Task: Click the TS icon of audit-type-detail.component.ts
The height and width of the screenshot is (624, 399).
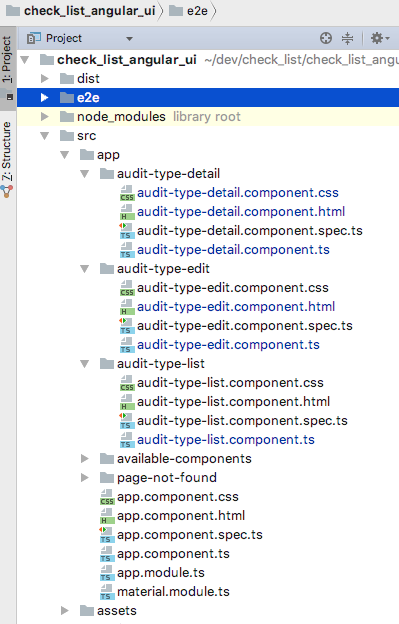Action: (x=127, y=250)
